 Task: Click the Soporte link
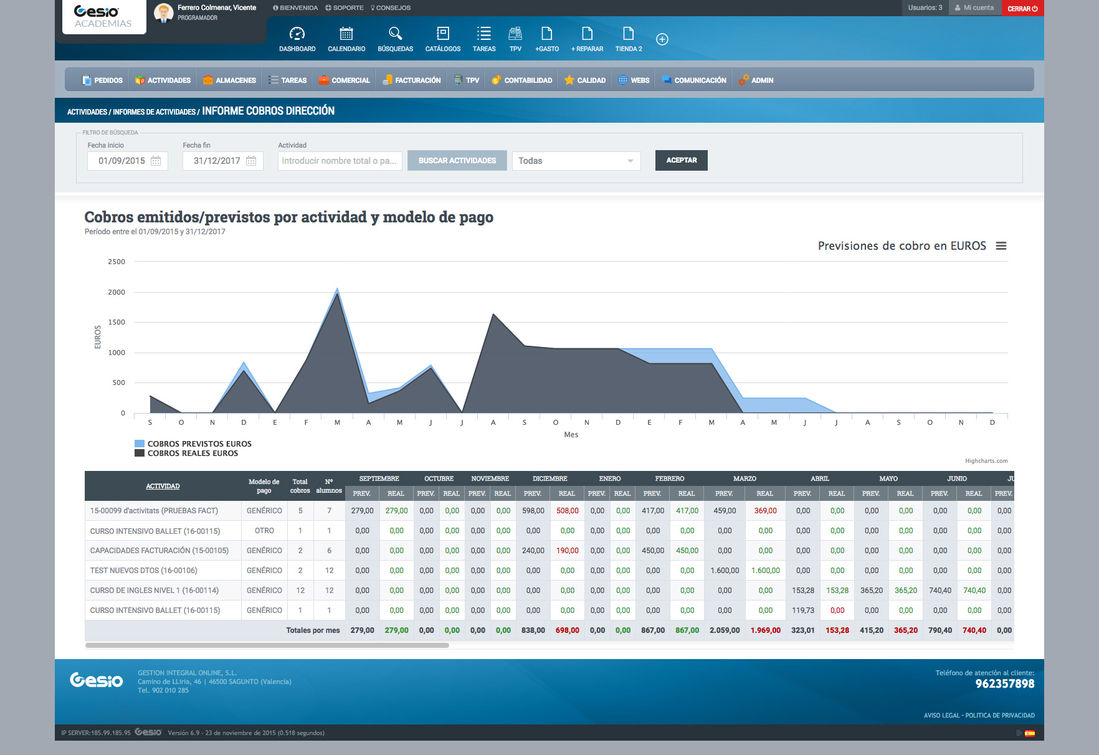coord(344,8)
